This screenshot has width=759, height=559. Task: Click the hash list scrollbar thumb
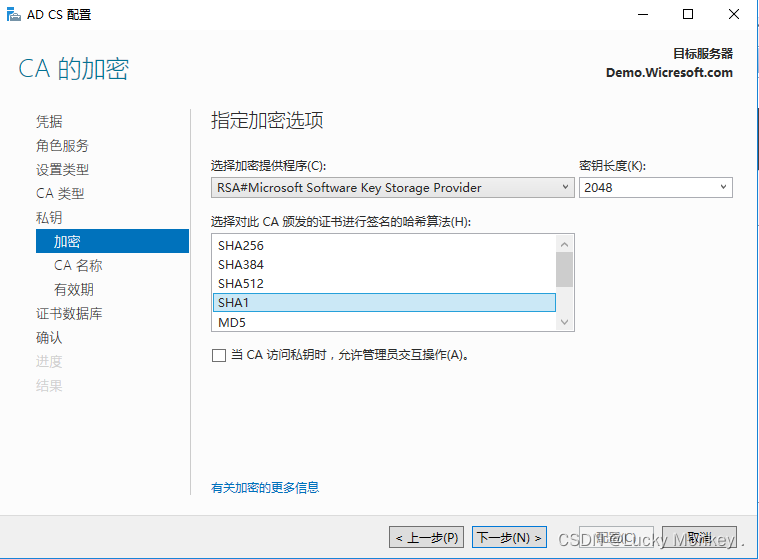(564, 270)
